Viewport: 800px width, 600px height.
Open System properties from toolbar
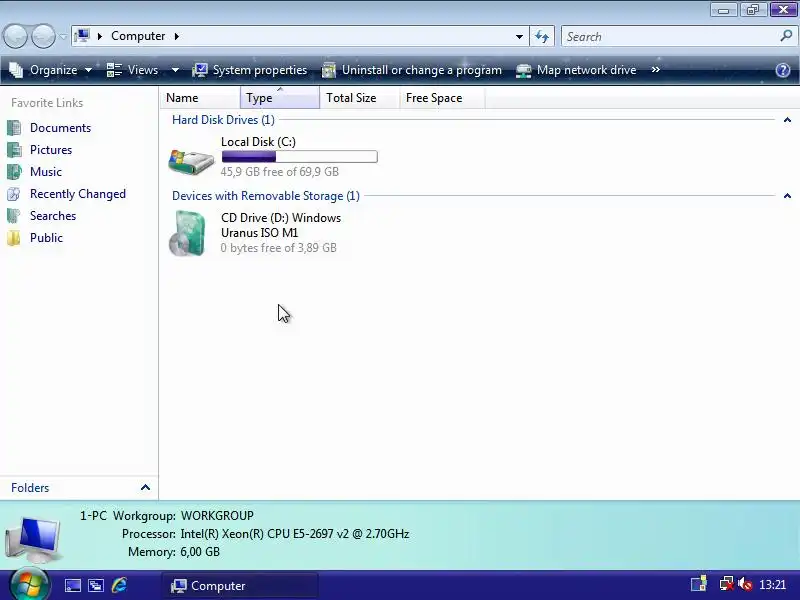tap(249, 70)
